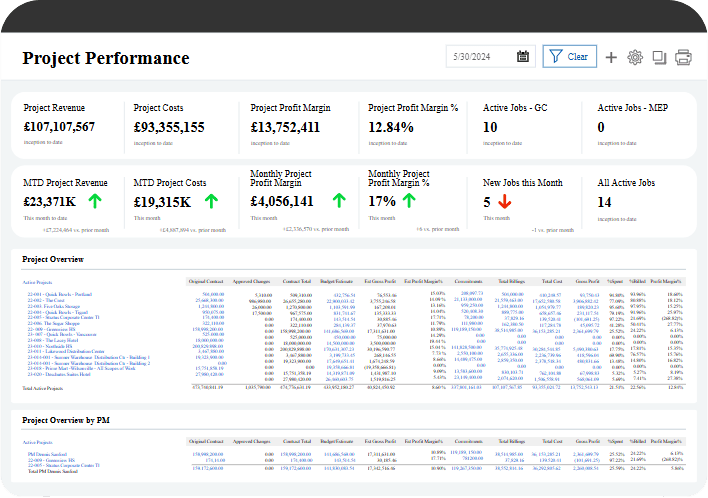
Task: Click Commitments header in Project Overview
Action: tap(469, 281)
